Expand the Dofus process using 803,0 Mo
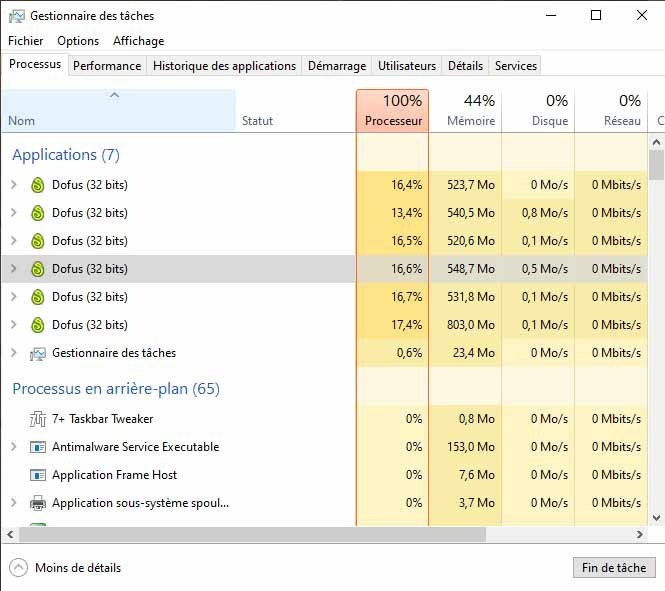Viewport: 665px width, 591px height. click(14, 325)
